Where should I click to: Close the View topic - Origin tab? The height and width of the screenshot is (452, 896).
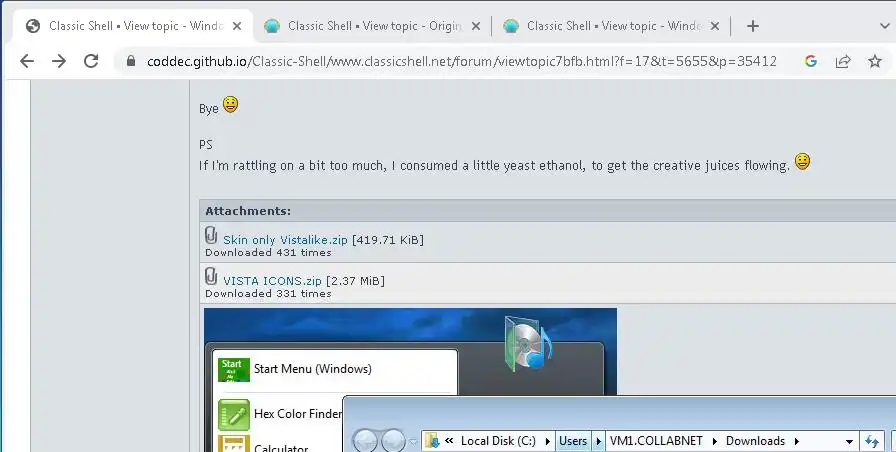[475, 26]
